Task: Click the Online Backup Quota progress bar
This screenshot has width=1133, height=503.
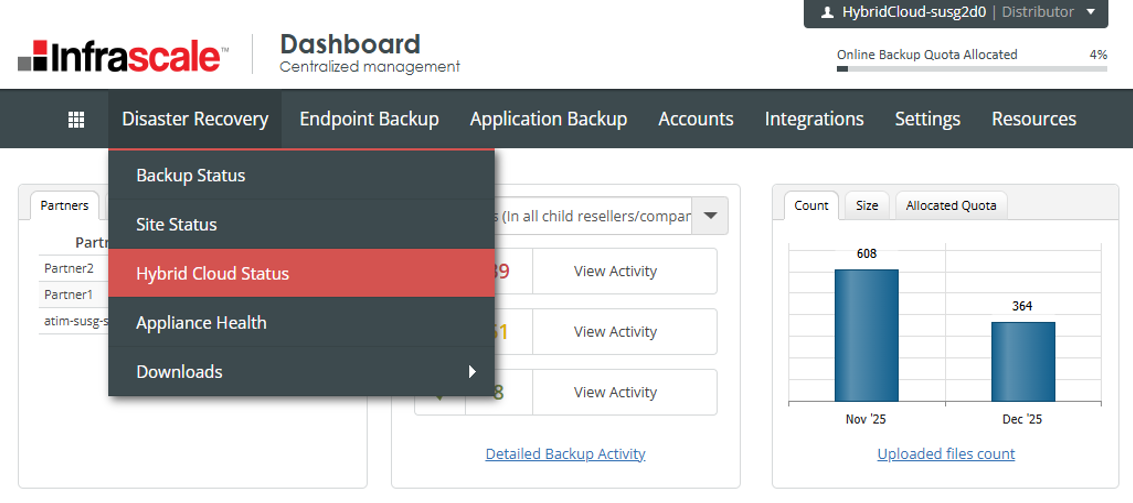Action: pyautogui.click(x=971, y=69)
